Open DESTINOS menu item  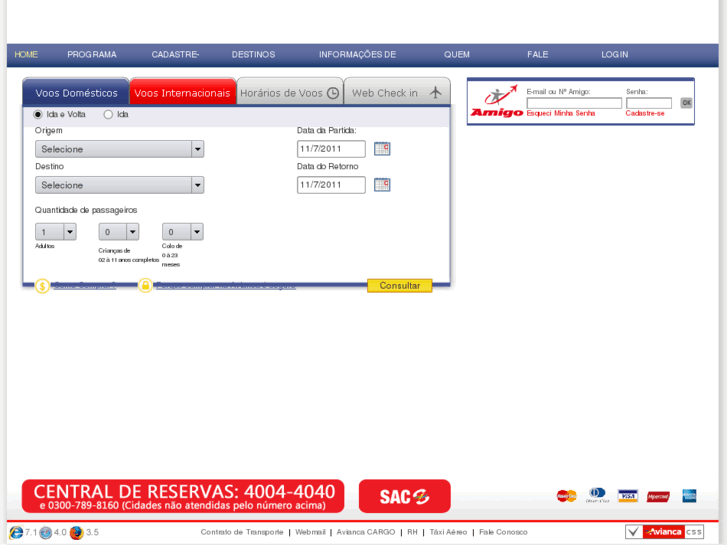253,55
